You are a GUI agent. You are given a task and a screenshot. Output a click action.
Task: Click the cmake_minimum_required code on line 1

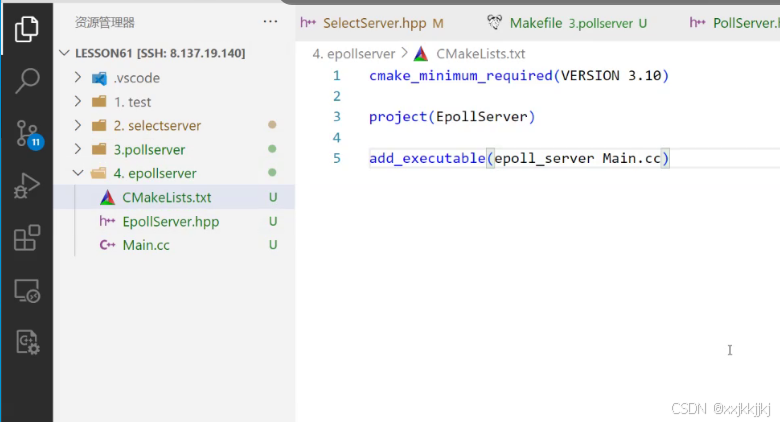(x=519, y=76)
